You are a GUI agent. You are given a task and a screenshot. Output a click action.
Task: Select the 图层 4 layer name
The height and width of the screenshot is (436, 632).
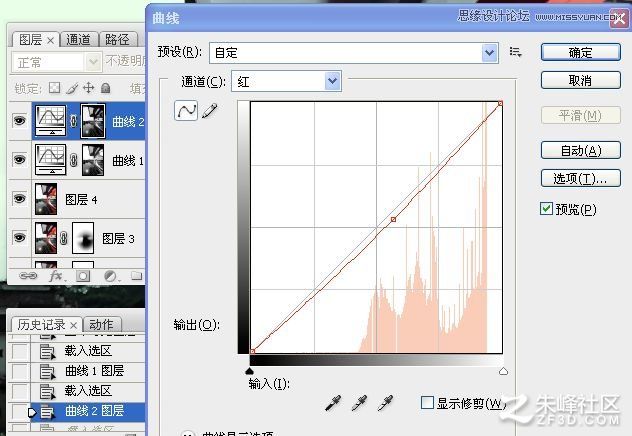coord(81,199)
